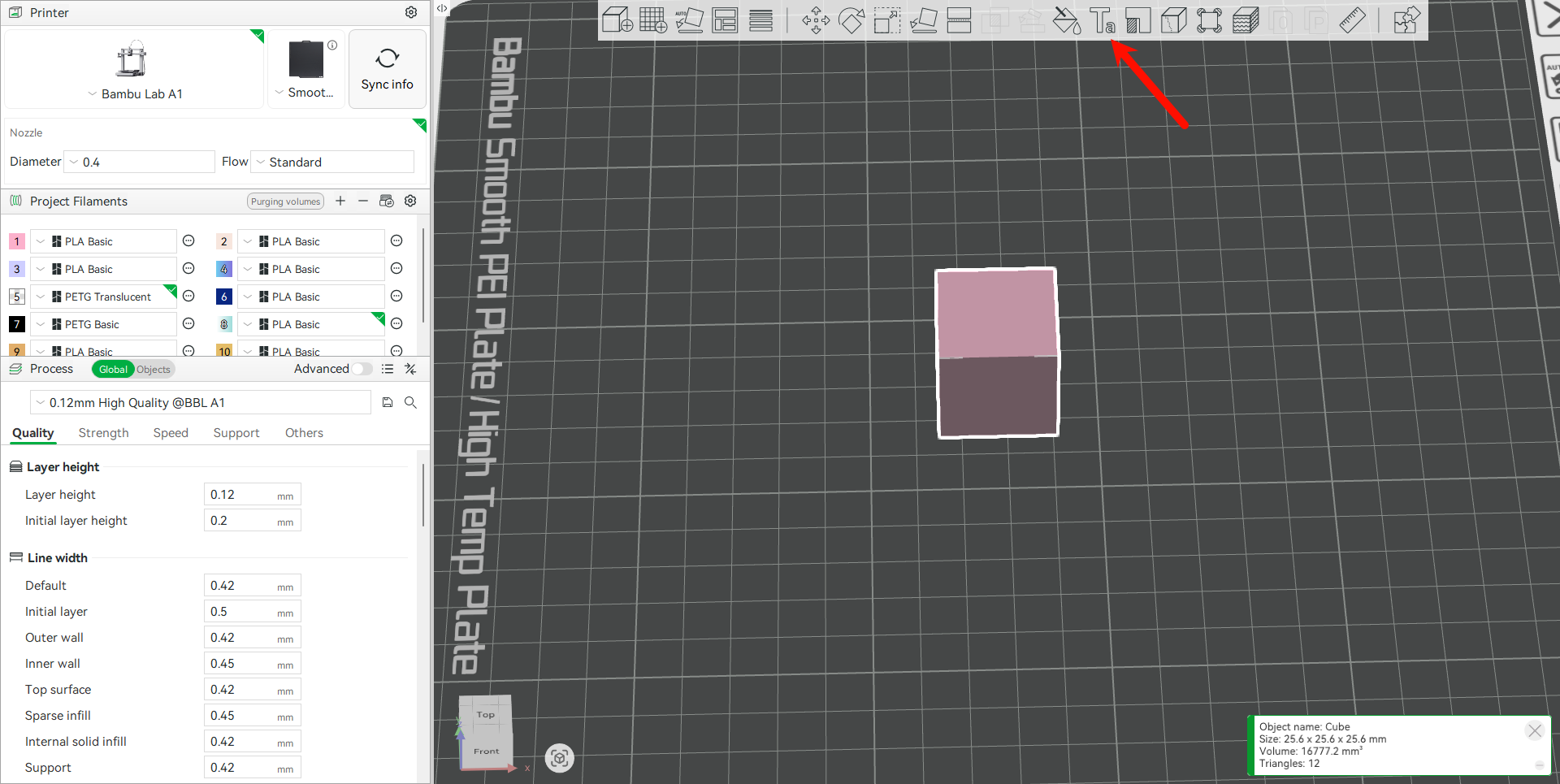Screen dimensions: 1560x784
Task: Switch to the Speed tab
Action: (171, 433)
